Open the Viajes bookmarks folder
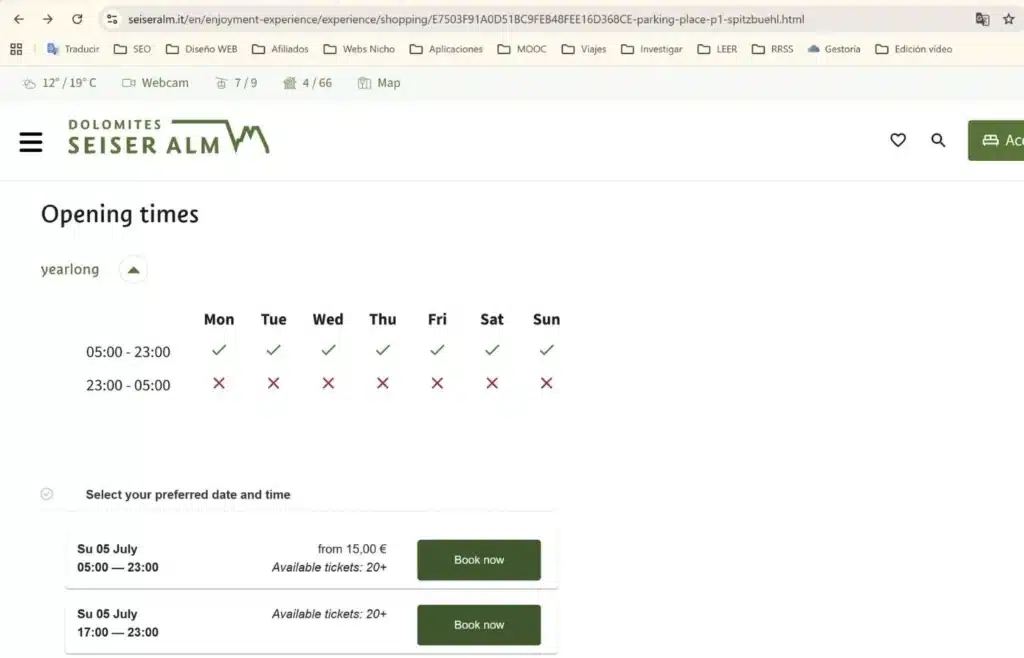The width and height of the screenshot is (1024, 658). (x=584, y=49)
